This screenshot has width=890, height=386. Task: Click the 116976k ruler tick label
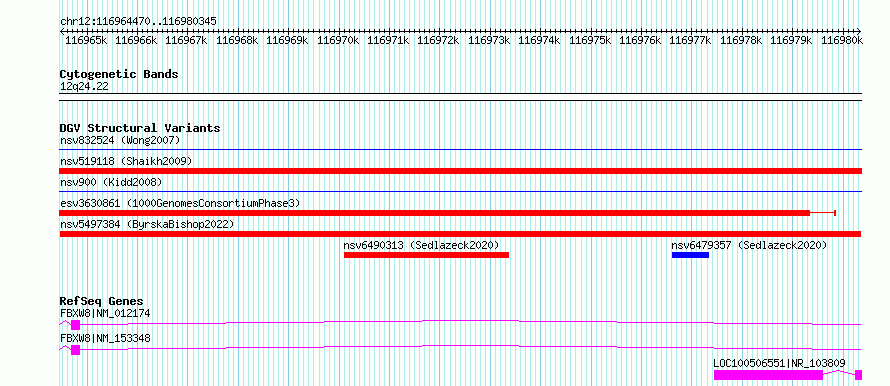pyautogui.click(x=640, y=40)
